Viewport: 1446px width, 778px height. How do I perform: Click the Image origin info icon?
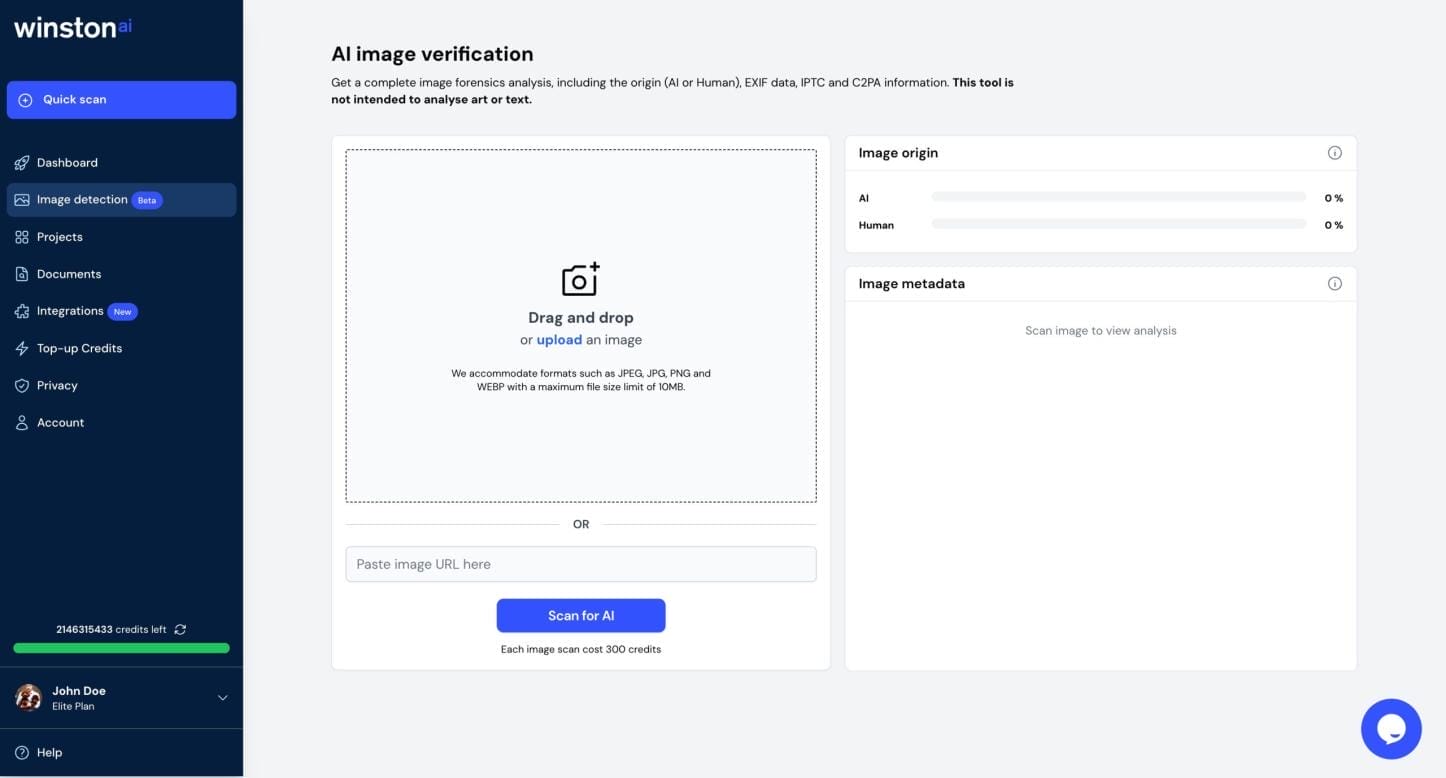(x=1335, y=152)
